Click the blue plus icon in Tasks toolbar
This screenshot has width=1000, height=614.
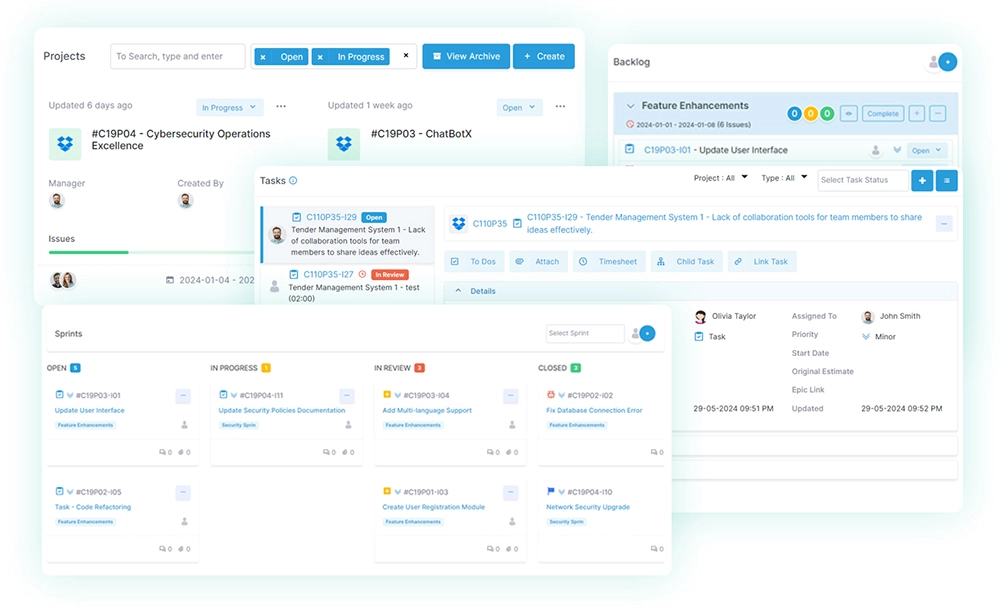922,180
